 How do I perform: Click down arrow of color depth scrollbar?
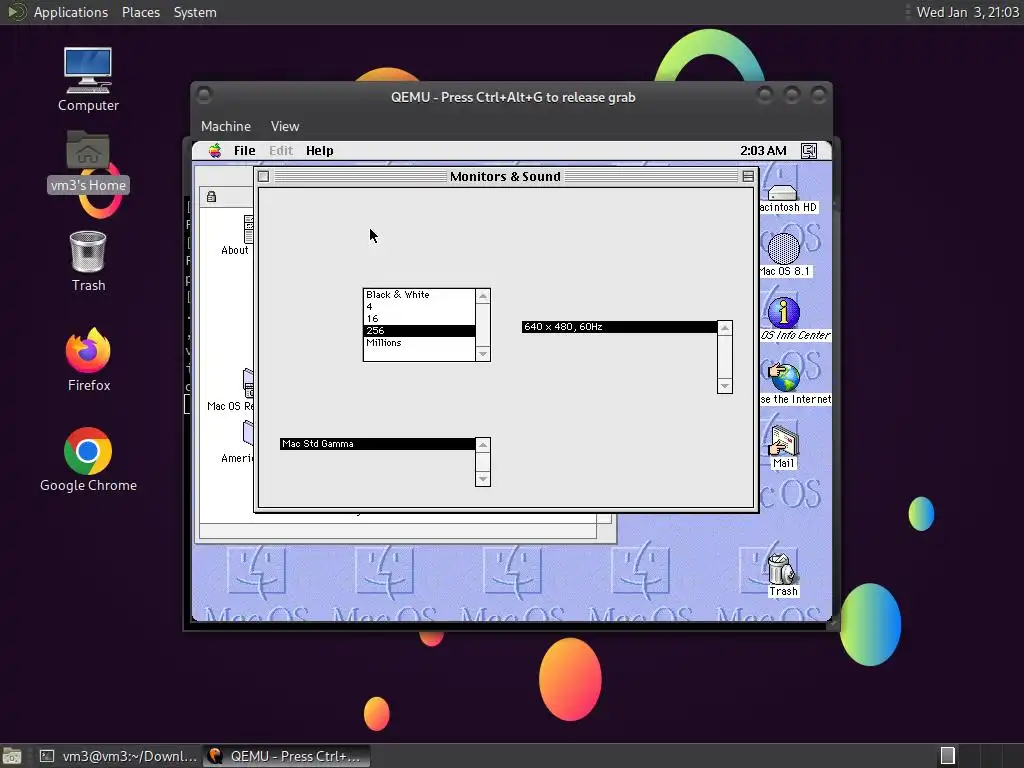tap(483, 354)
